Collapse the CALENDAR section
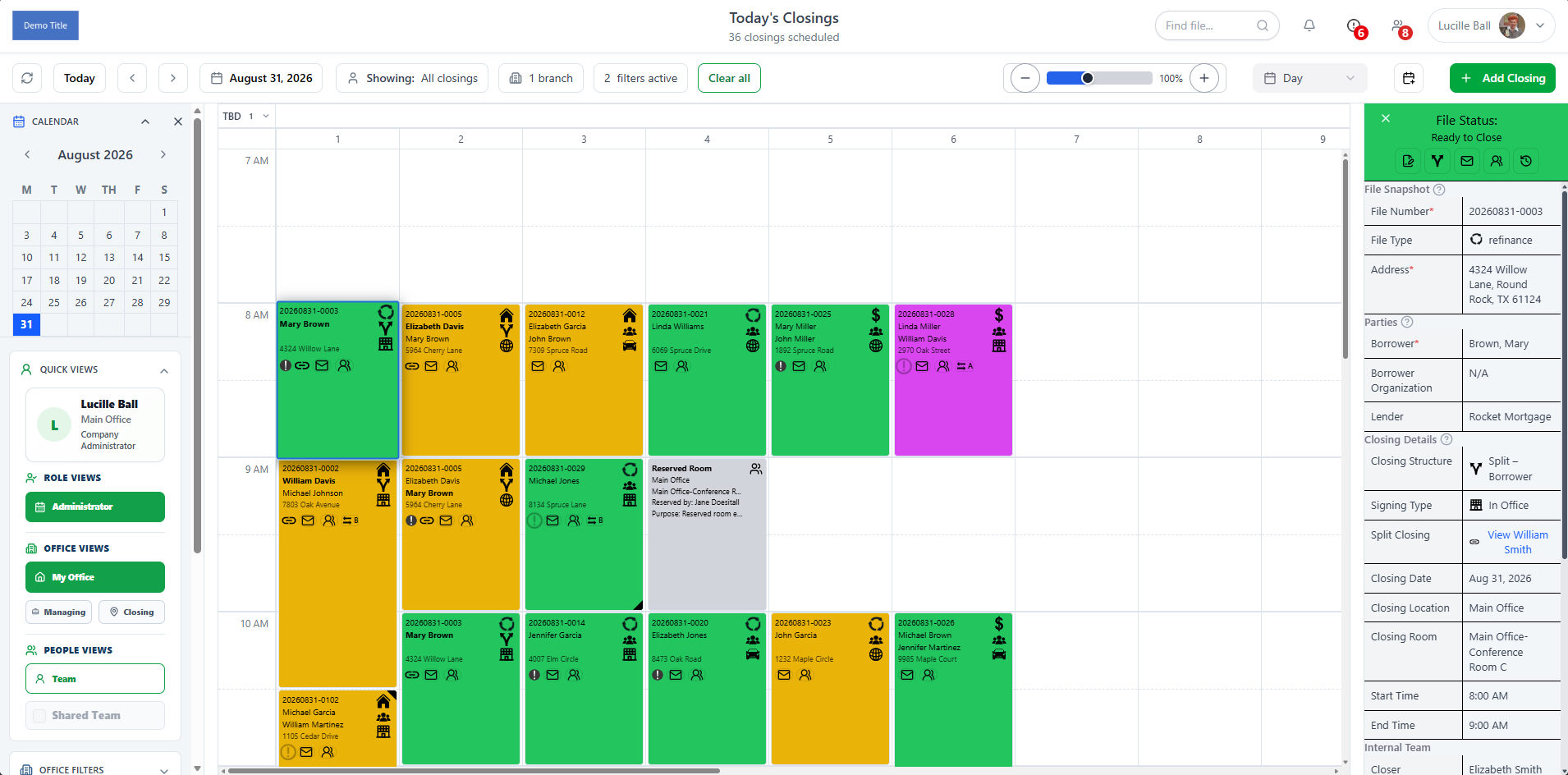 point(145,122)
